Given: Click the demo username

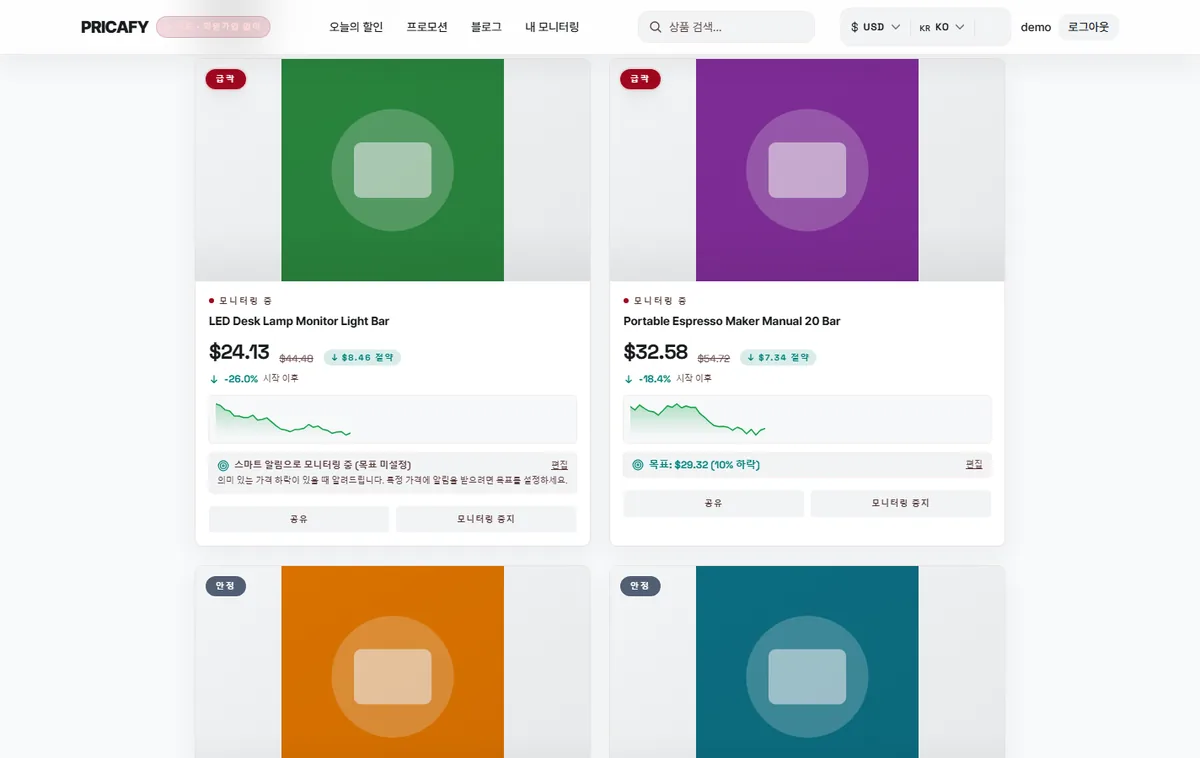Looking at the screenshot, I should point(1036,27).
